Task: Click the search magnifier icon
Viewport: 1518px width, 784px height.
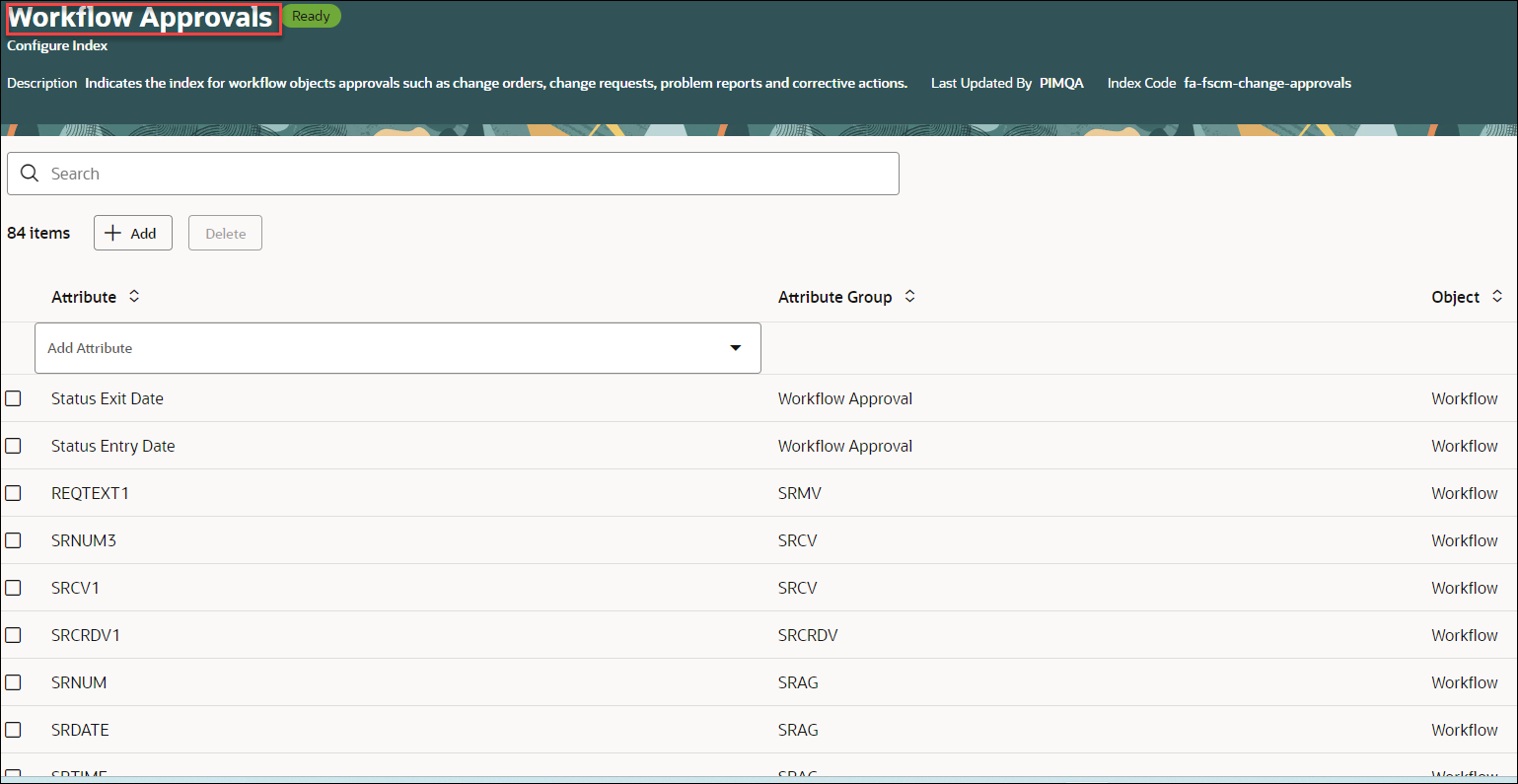Action: pos(30,174)
